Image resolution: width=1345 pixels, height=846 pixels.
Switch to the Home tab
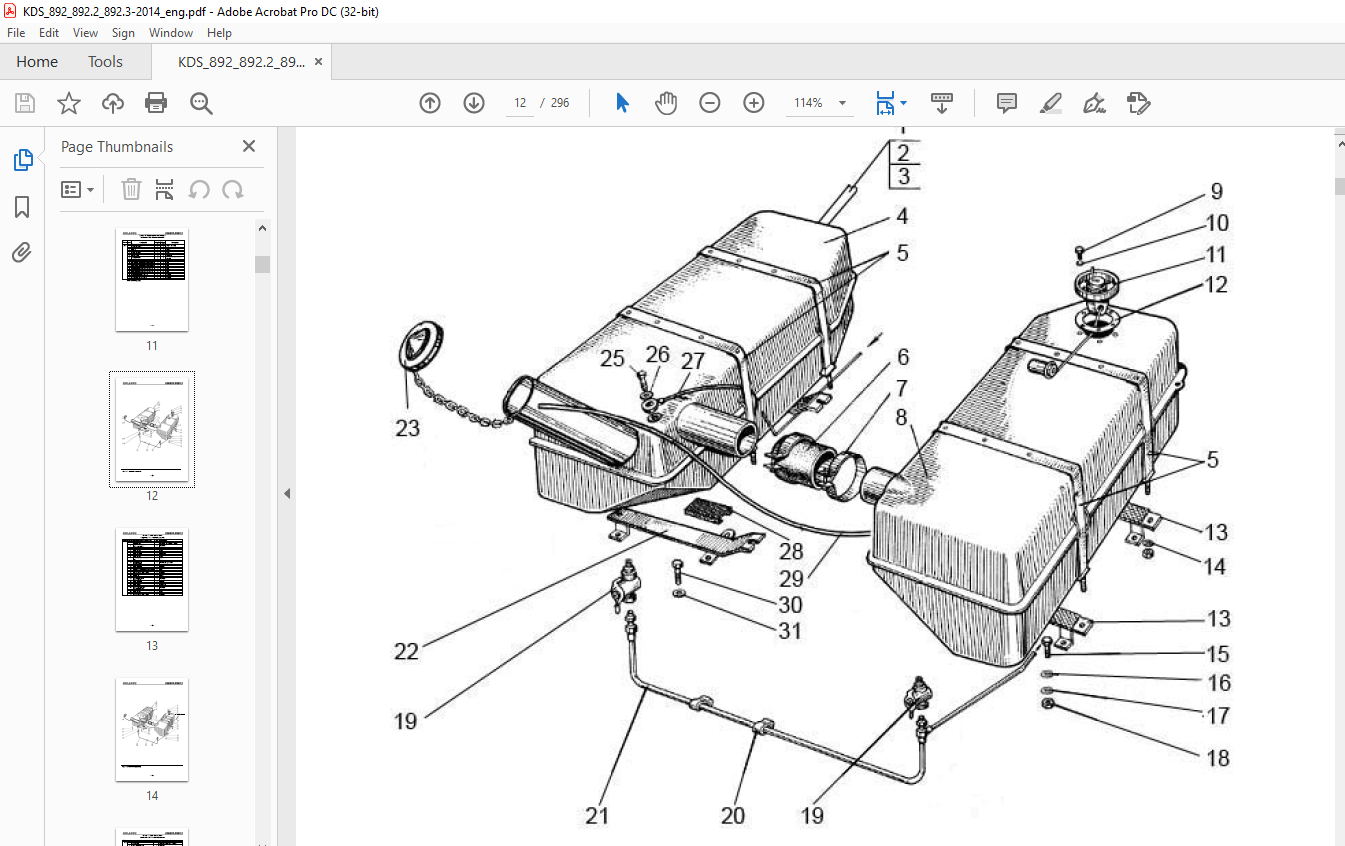click(x=37, y=62)
